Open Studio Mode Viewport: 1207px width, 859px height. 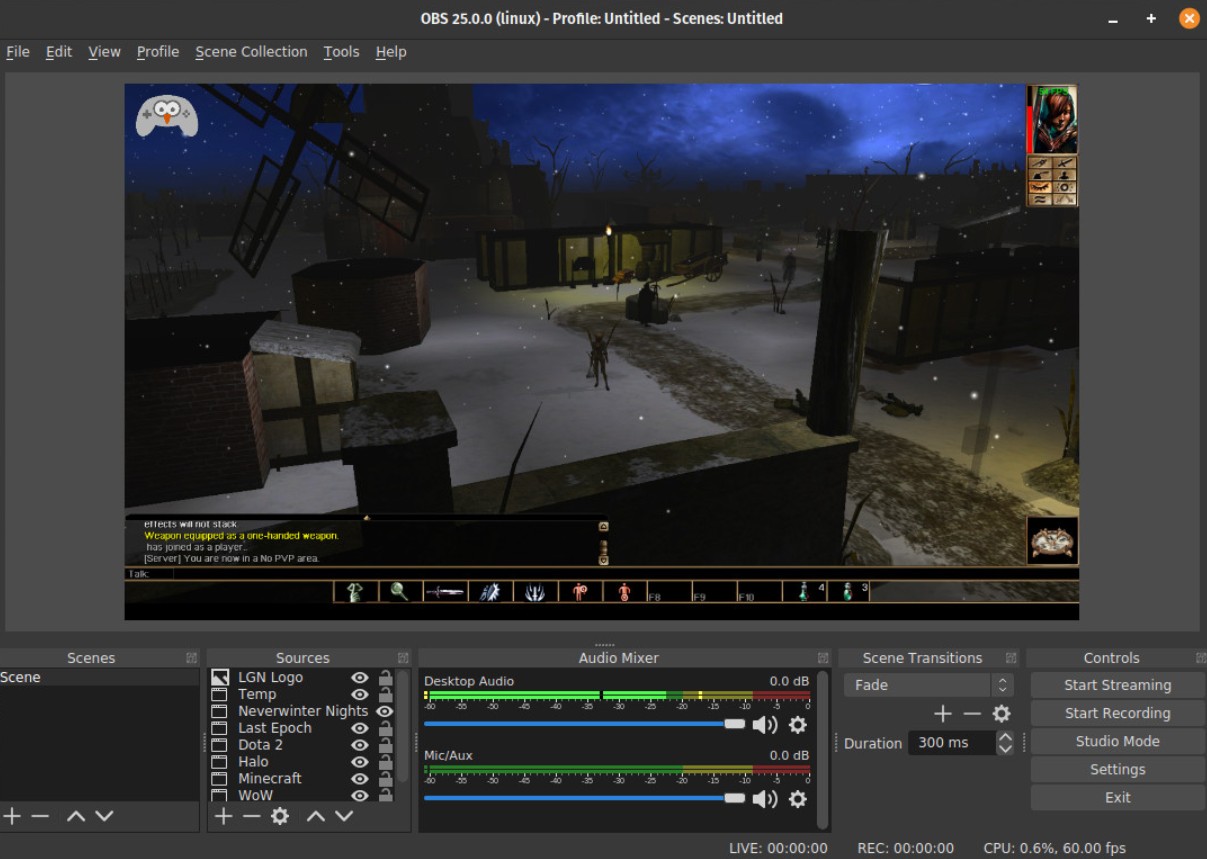point(1117,741)
